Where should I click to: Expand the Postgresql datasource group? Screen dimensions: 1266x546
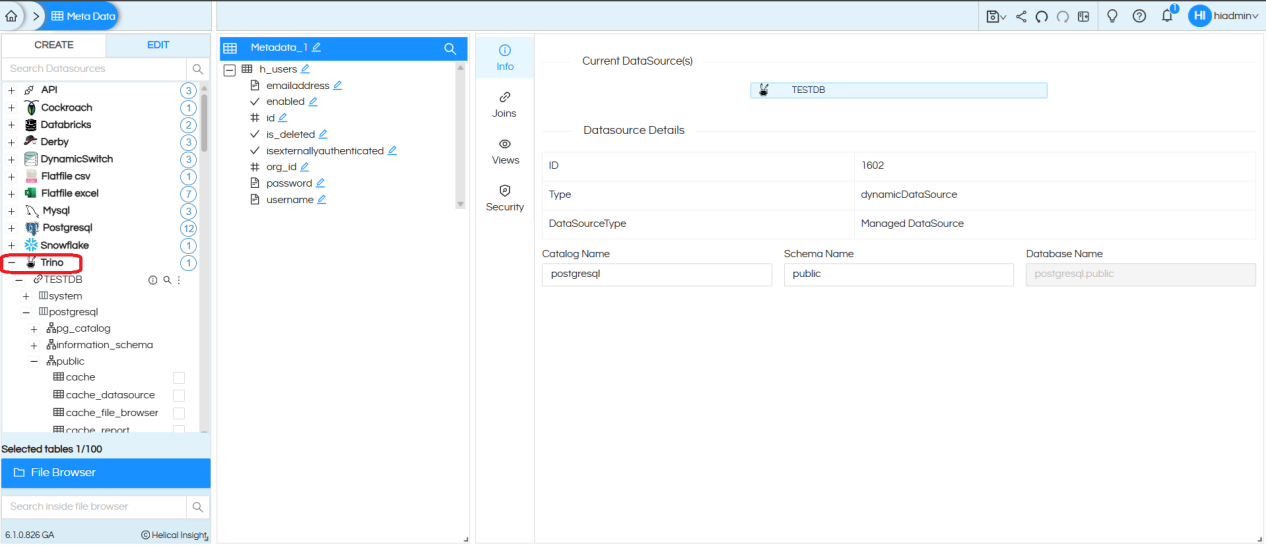(12, 228)
